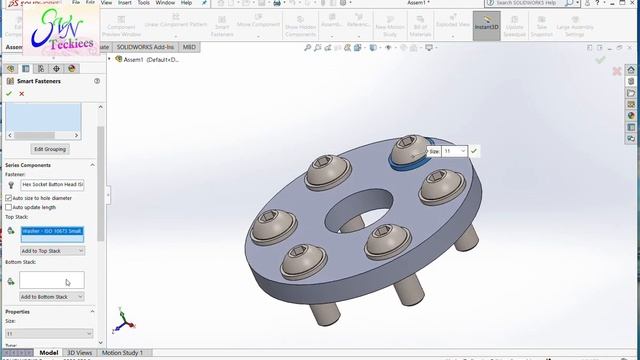Open Exploded View dropdown arrow
The image size is (640, 360).
tap(453, 36)
